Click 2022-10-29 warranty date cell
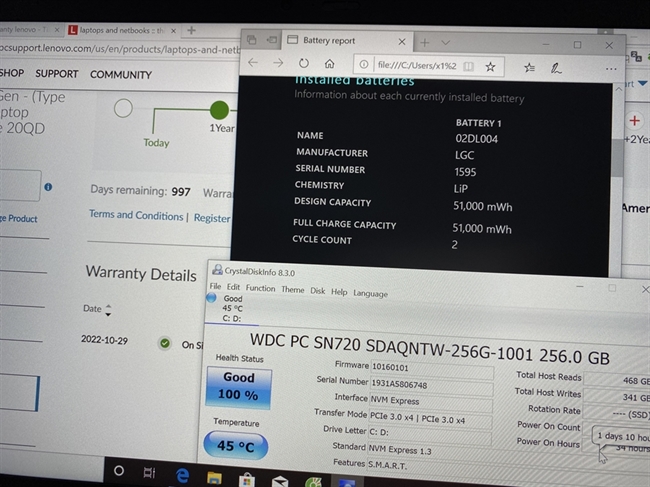The height and width of the screenshot is (487, 650). [x=104, y=340]
